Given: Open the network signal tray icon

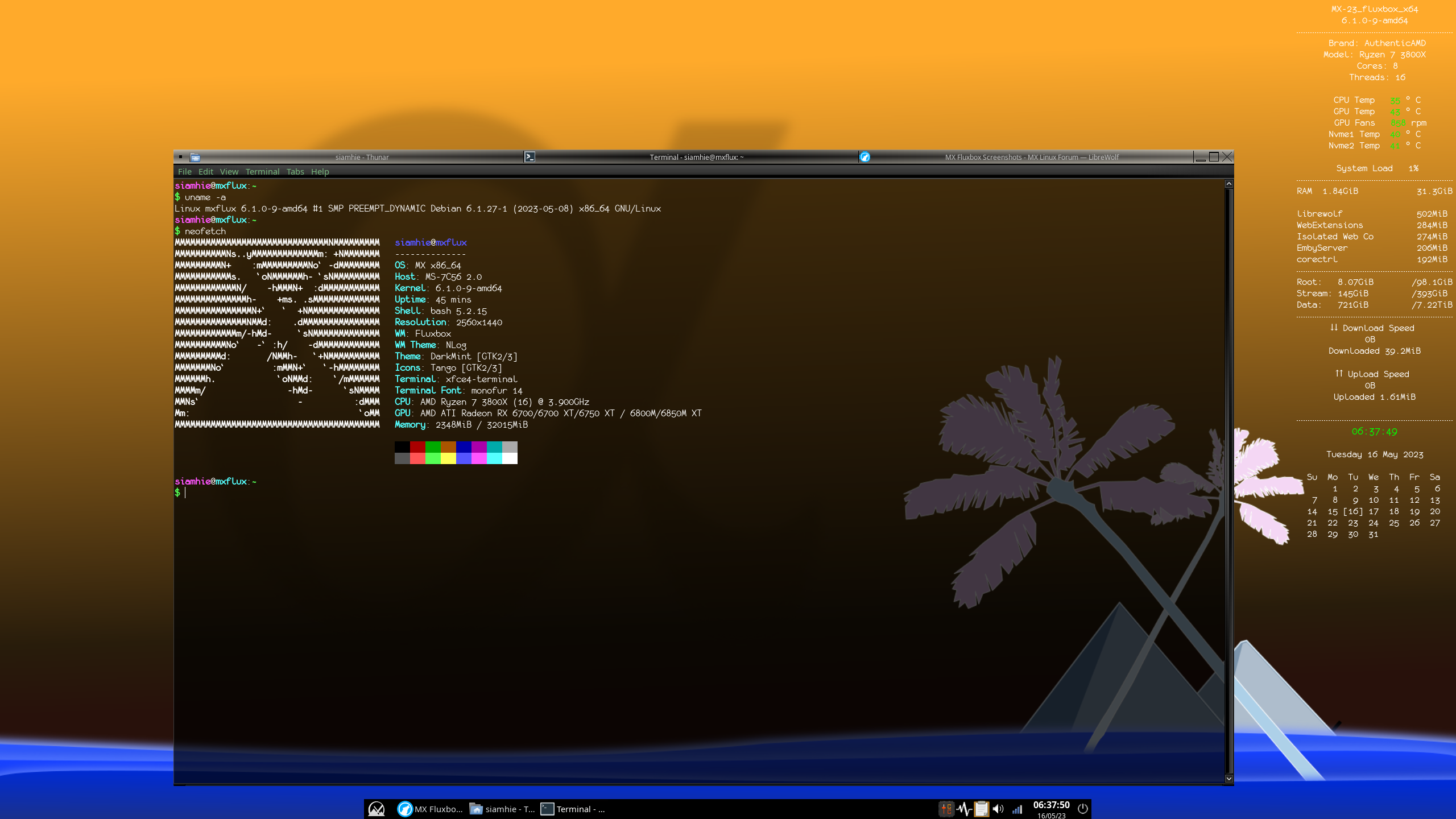Looking at the screenshot, I should (x=1017, y=809).
